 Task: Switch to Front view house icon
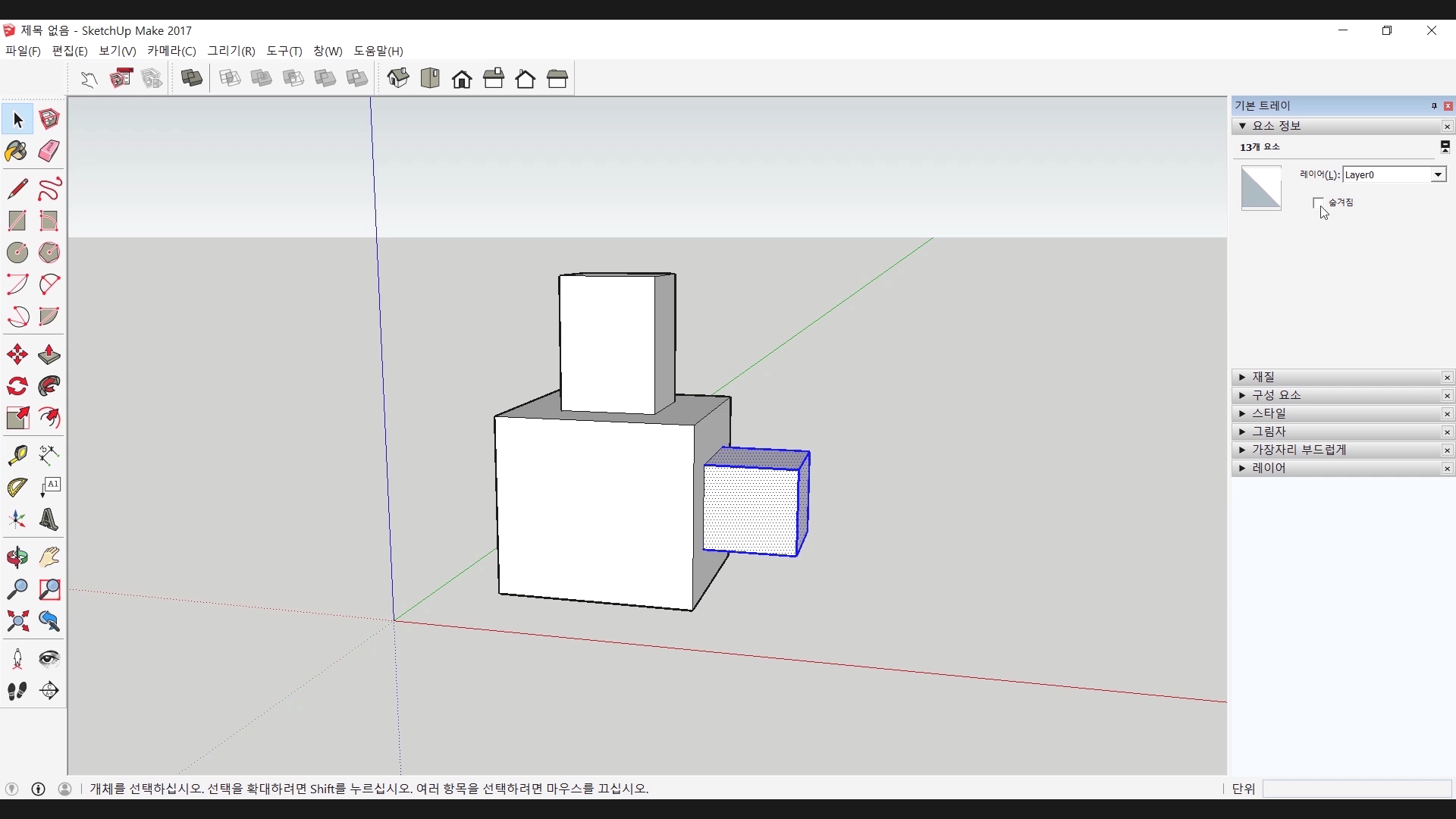[x=462, y=79]
